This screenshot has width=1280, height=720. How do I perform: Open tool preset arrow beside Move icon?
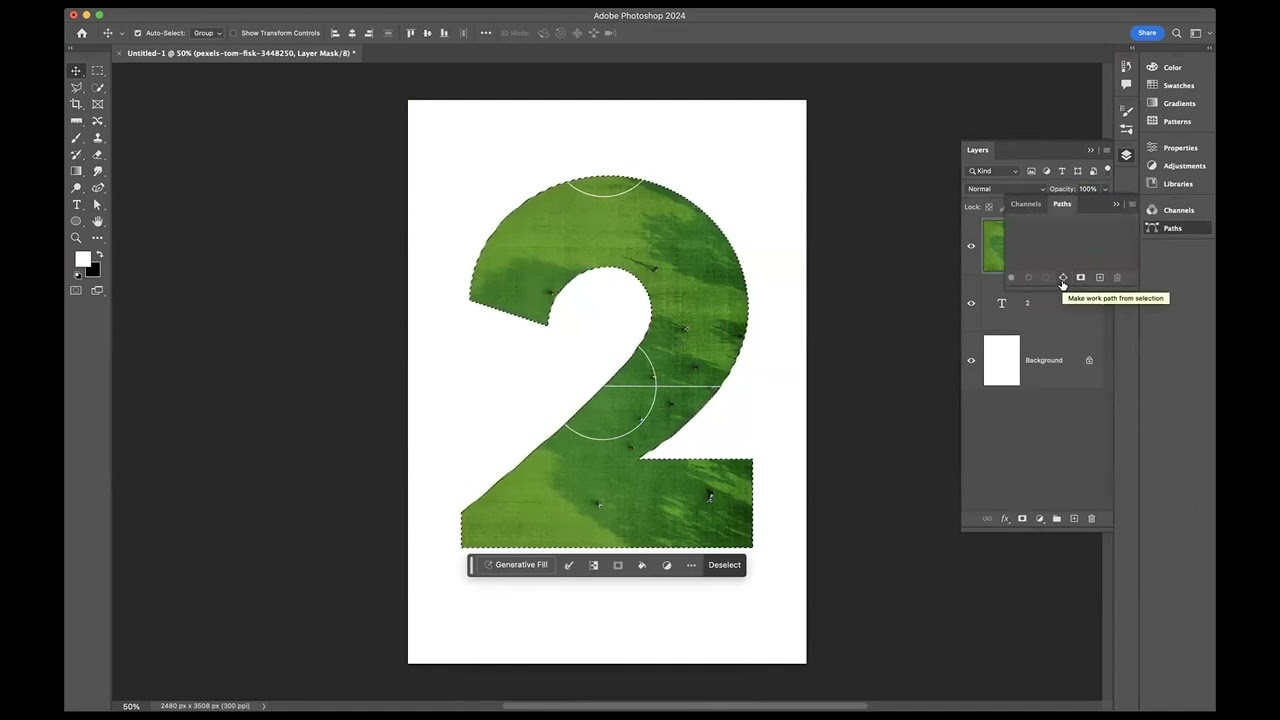point(122,33)
